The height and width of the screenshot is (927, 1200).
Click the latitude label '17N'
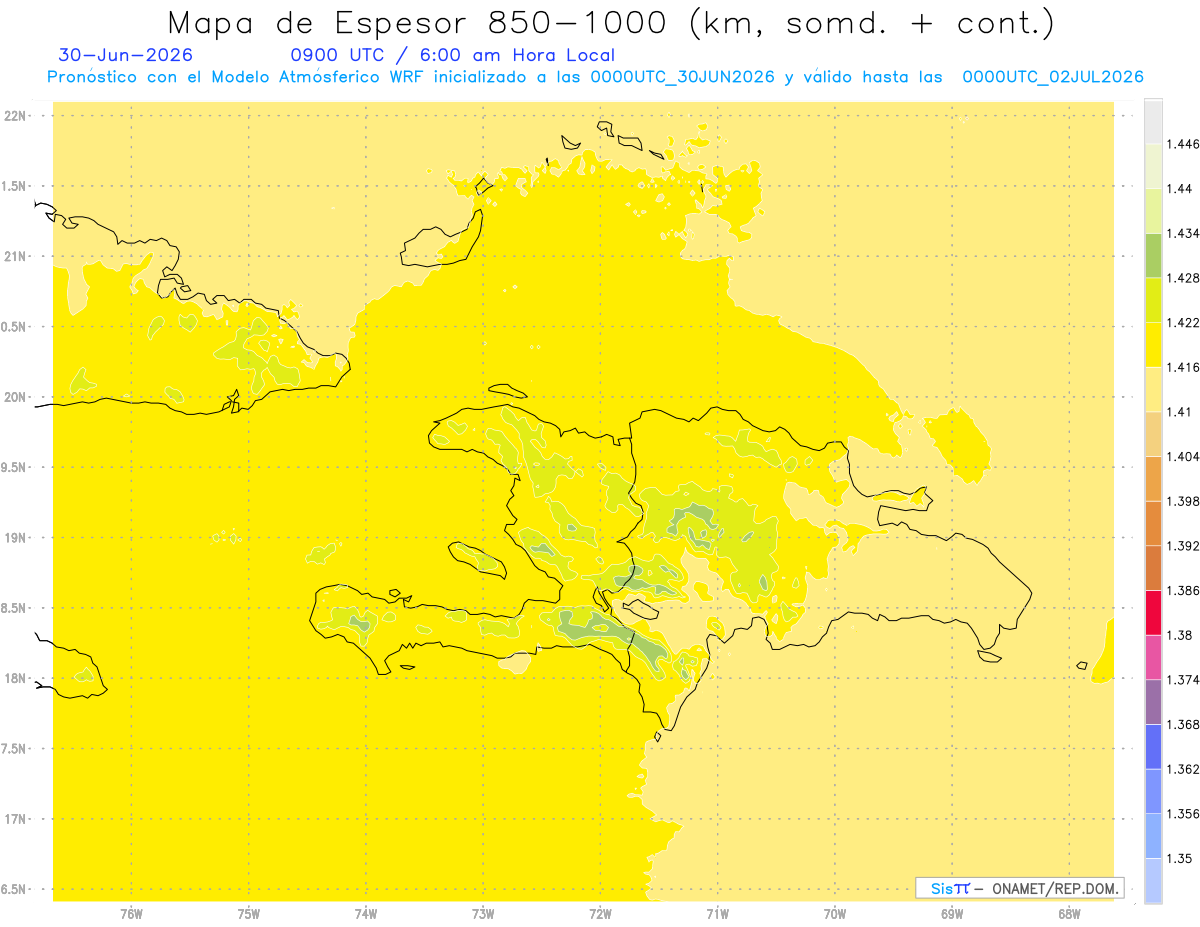[x=16, y=819]
